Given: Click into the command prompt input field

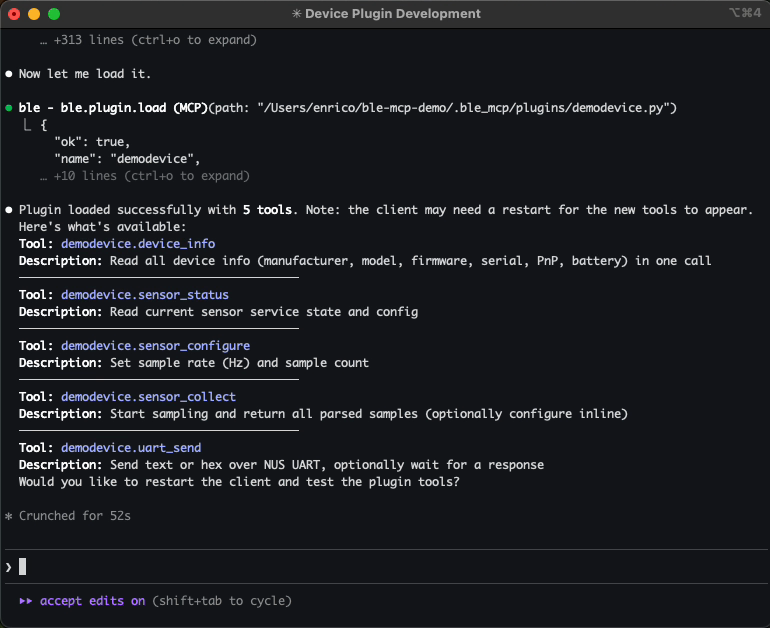Looking at the screenshot, I should tap(380, 567).
